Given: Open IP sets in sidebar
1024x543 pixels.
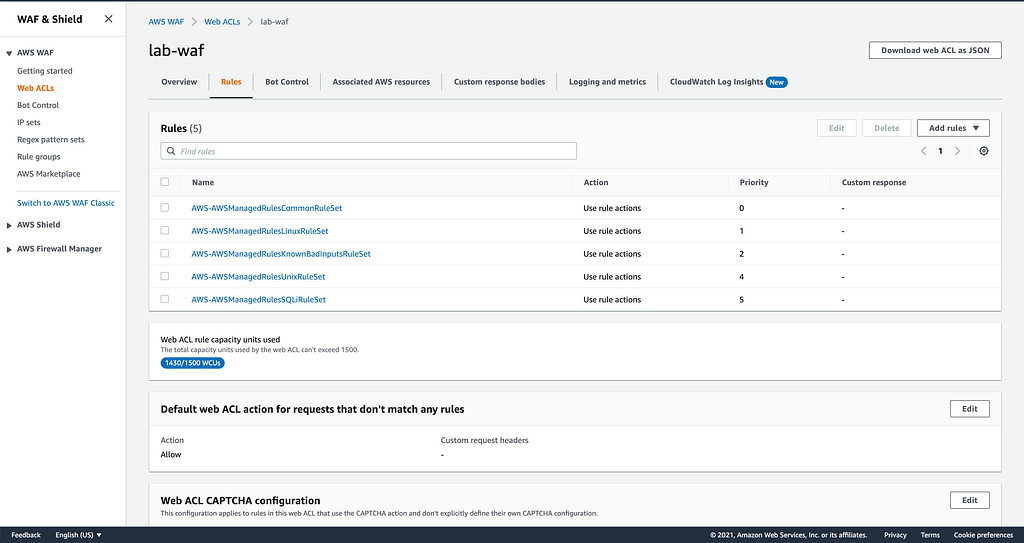Looking at the screenshot, I should click(29, 122).
